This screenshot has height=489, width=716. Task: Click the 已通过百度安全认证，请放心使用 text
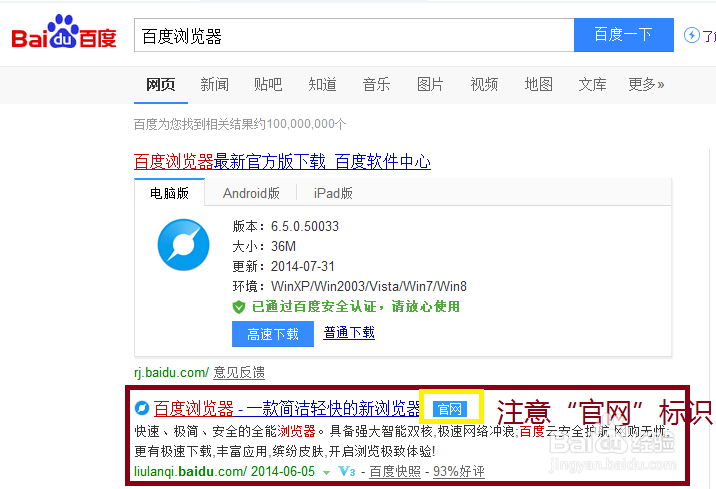point(355,306)
